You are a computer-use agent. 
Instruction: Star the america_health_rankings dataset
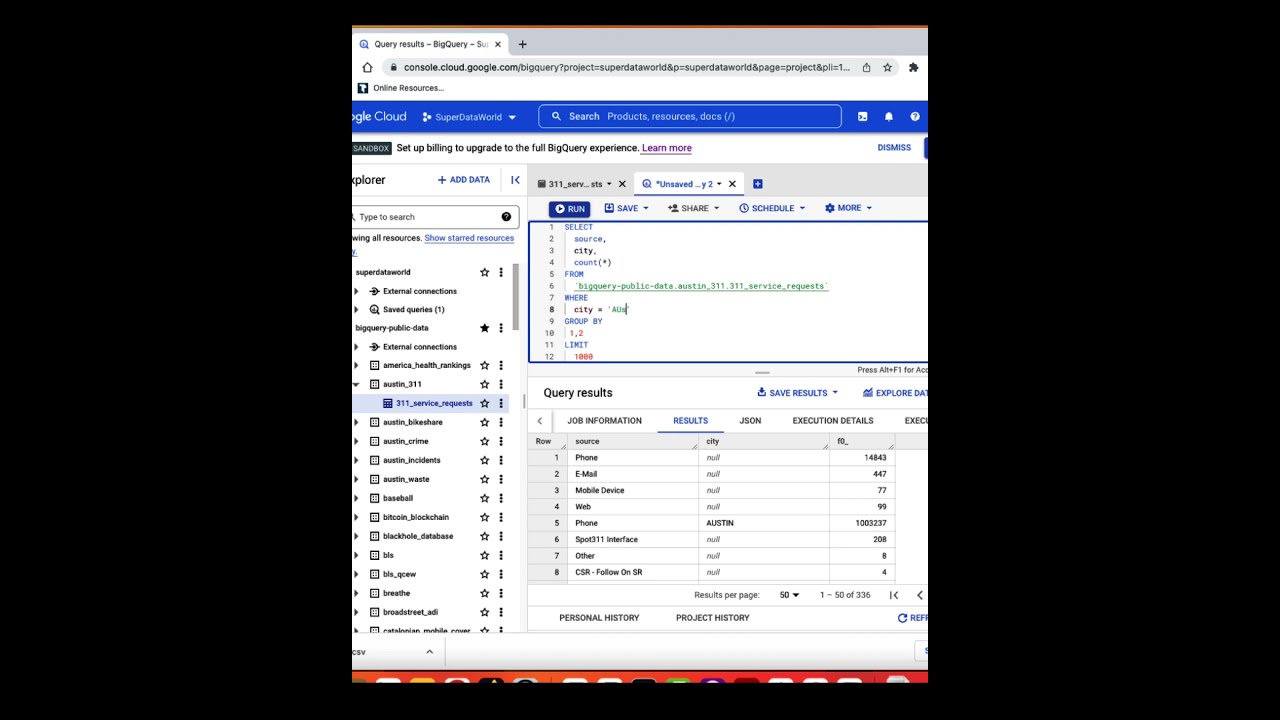click(484, 365)
